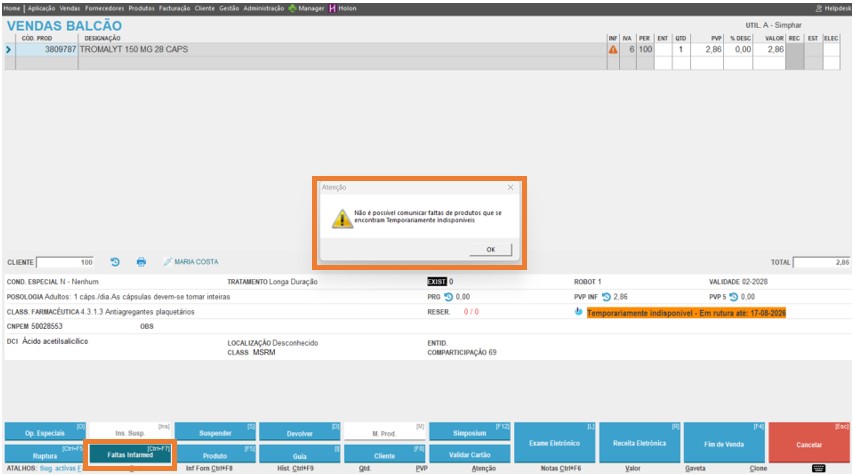Click the QTD cell showing 1
Screen dimensions: 853x476
pos(681,50)
